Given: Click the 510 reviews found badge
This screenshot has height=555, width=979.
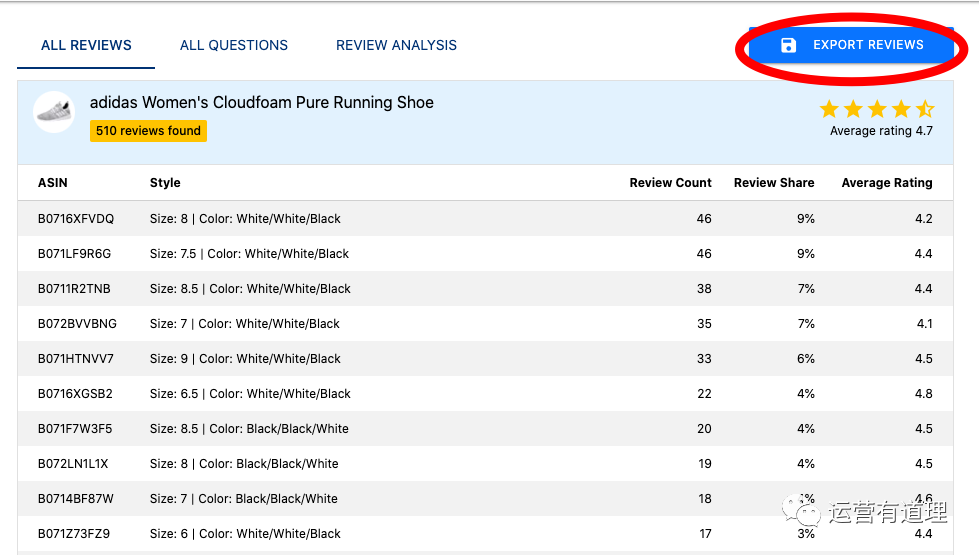Looking at the screenshot, I should [x=148, y=131].
